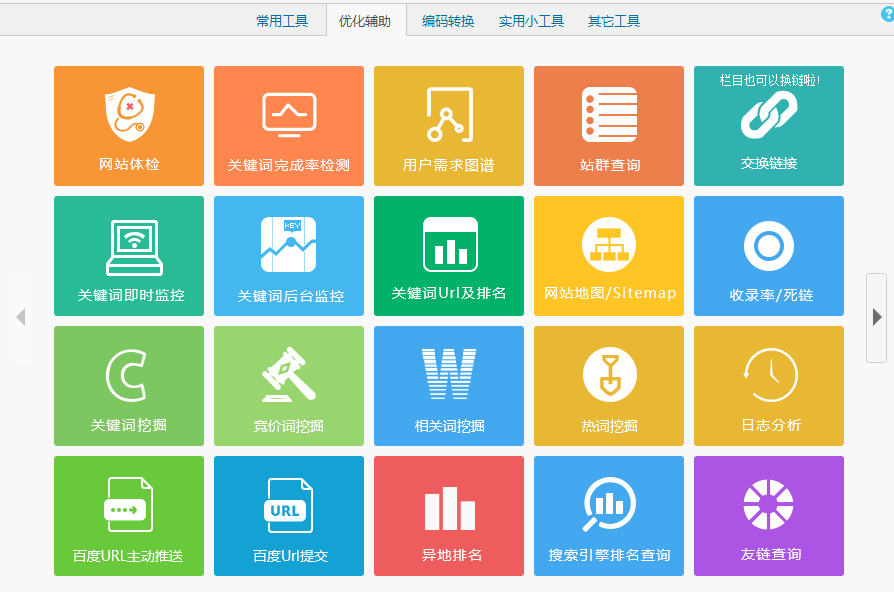This screenshot has width=894, height=592.
Task: Open the 用户需求图谱 graph tool
Action: point(449,126)
